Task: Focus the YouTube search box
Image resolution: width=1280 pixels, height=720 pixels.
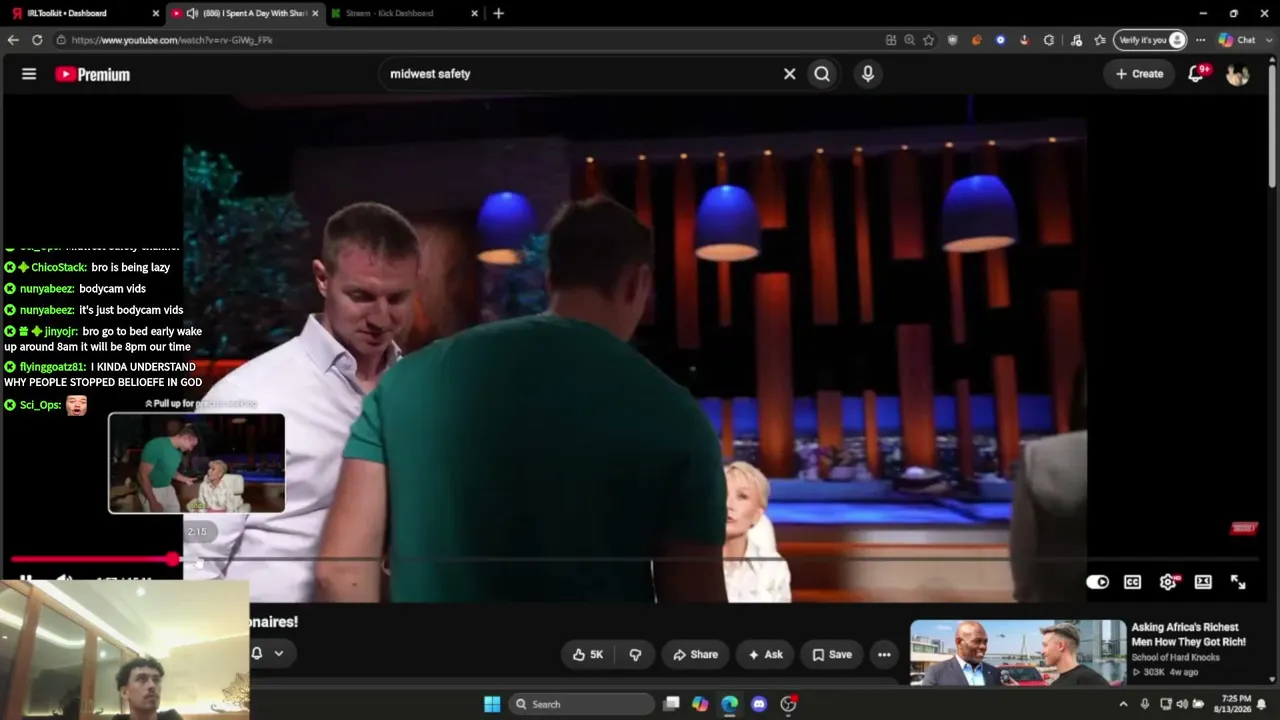Action: pos(580,74)
